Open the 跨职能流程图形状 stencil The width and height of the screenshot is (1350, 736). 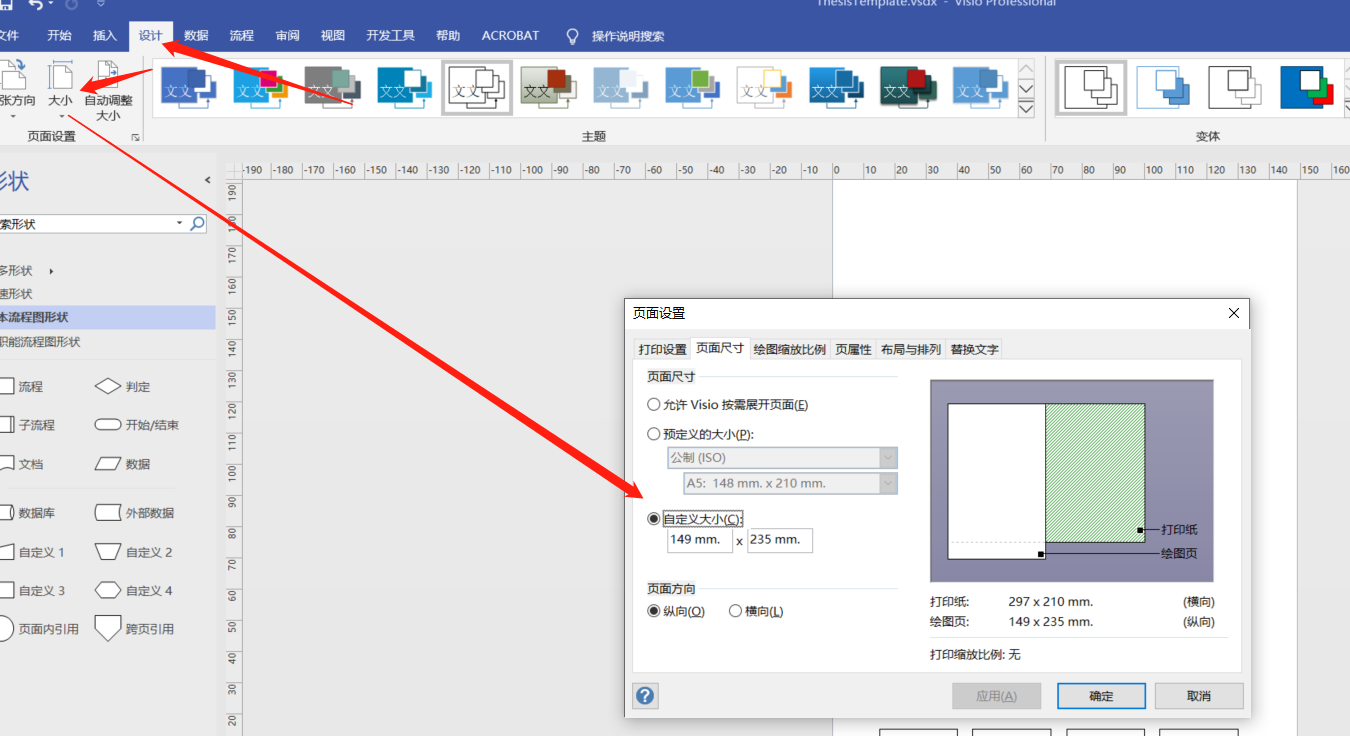(x=108, y=342)
